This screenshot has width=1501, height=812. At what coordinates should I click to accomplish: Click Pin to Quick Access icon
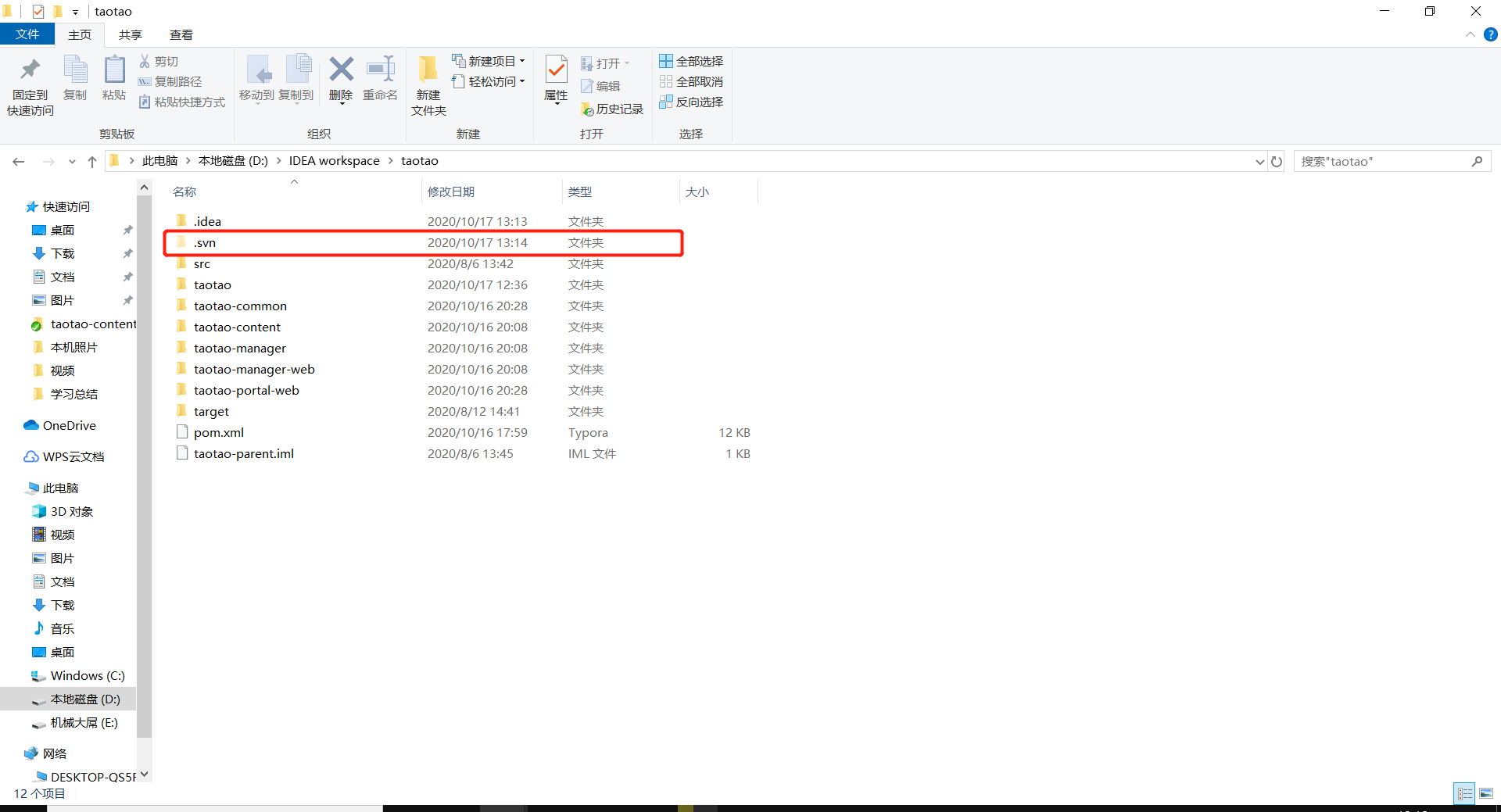(x=30, y=86)
